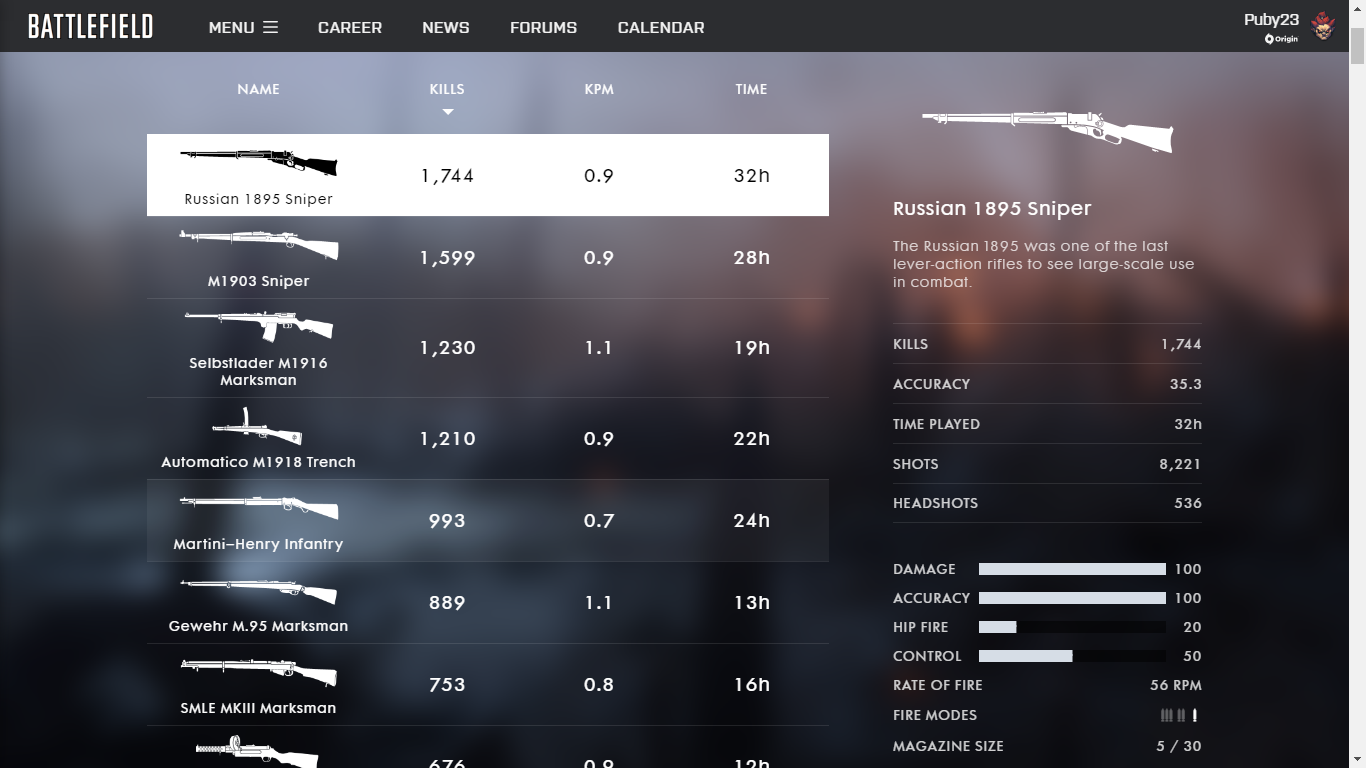Open the CALENDAR page
The width and height of the screenshot is (1366, 768).
661,27
